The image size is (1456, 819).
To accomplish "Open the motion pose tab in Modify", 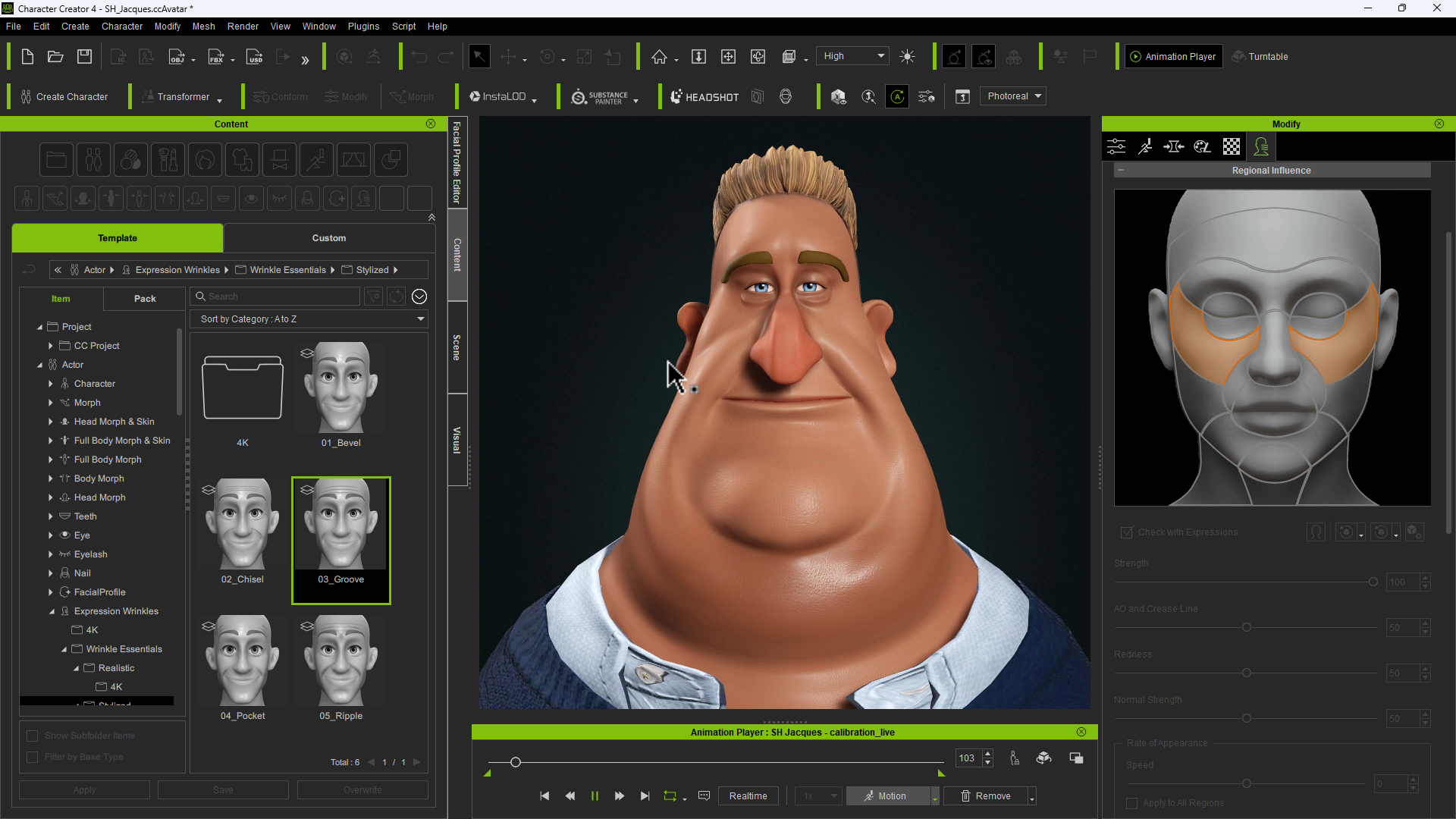I will tap(1145, 146).
